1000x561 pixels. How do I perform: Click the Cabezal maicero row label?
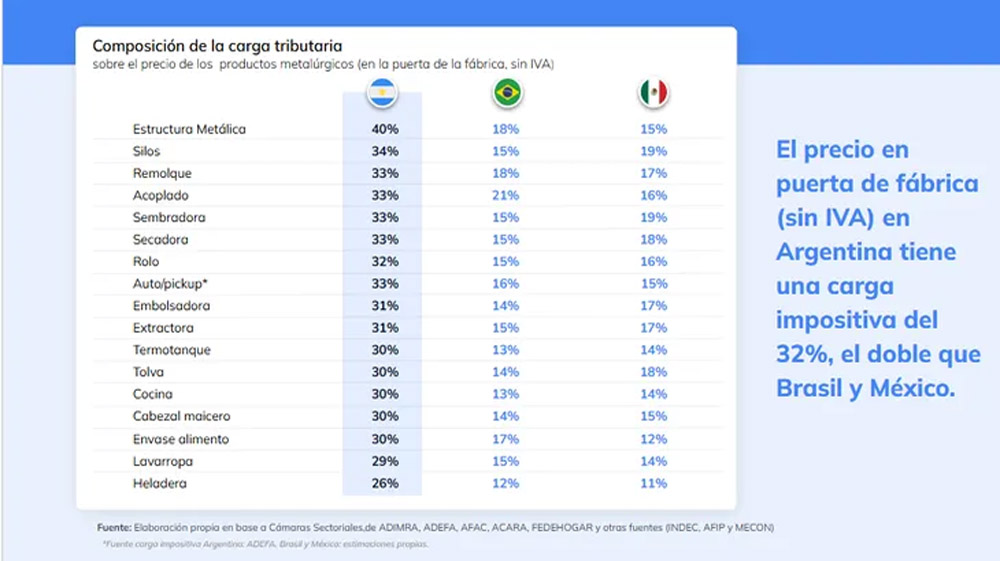(x=180, y=416)
